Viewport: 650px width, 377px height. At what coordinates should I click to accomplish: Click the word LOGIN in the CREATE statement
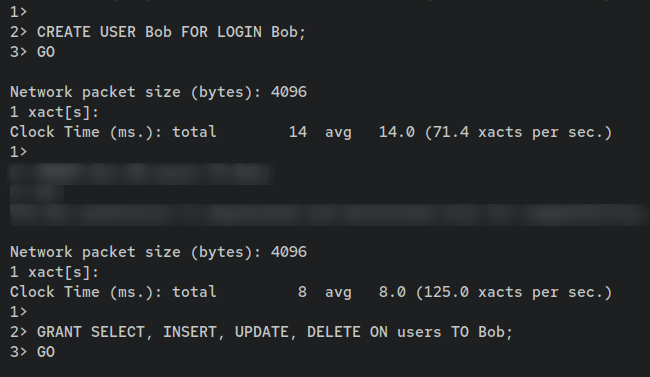pyautogui.click(x=239, y=32)
